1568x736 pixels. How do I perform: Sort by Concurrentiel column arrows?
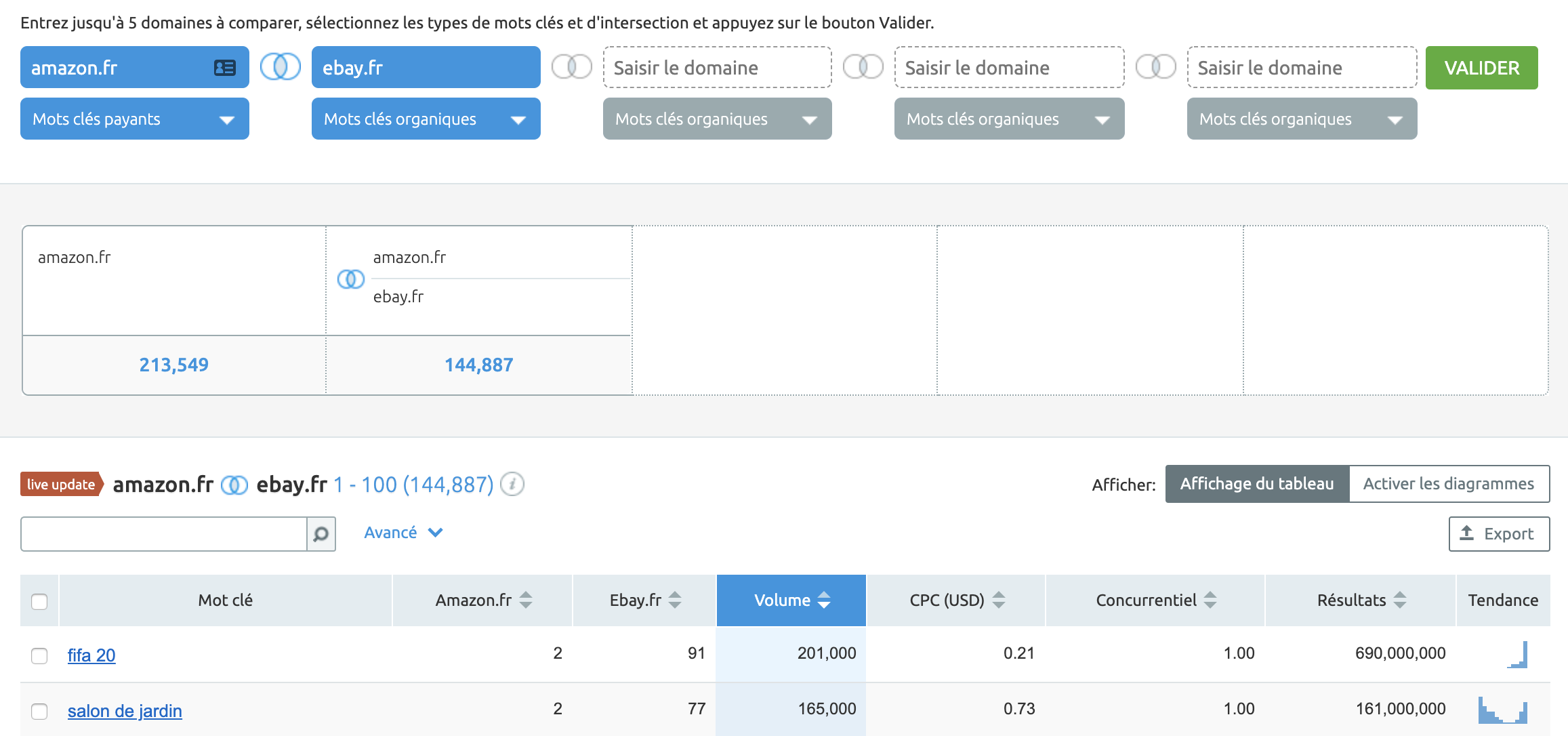click(1210, 600)
